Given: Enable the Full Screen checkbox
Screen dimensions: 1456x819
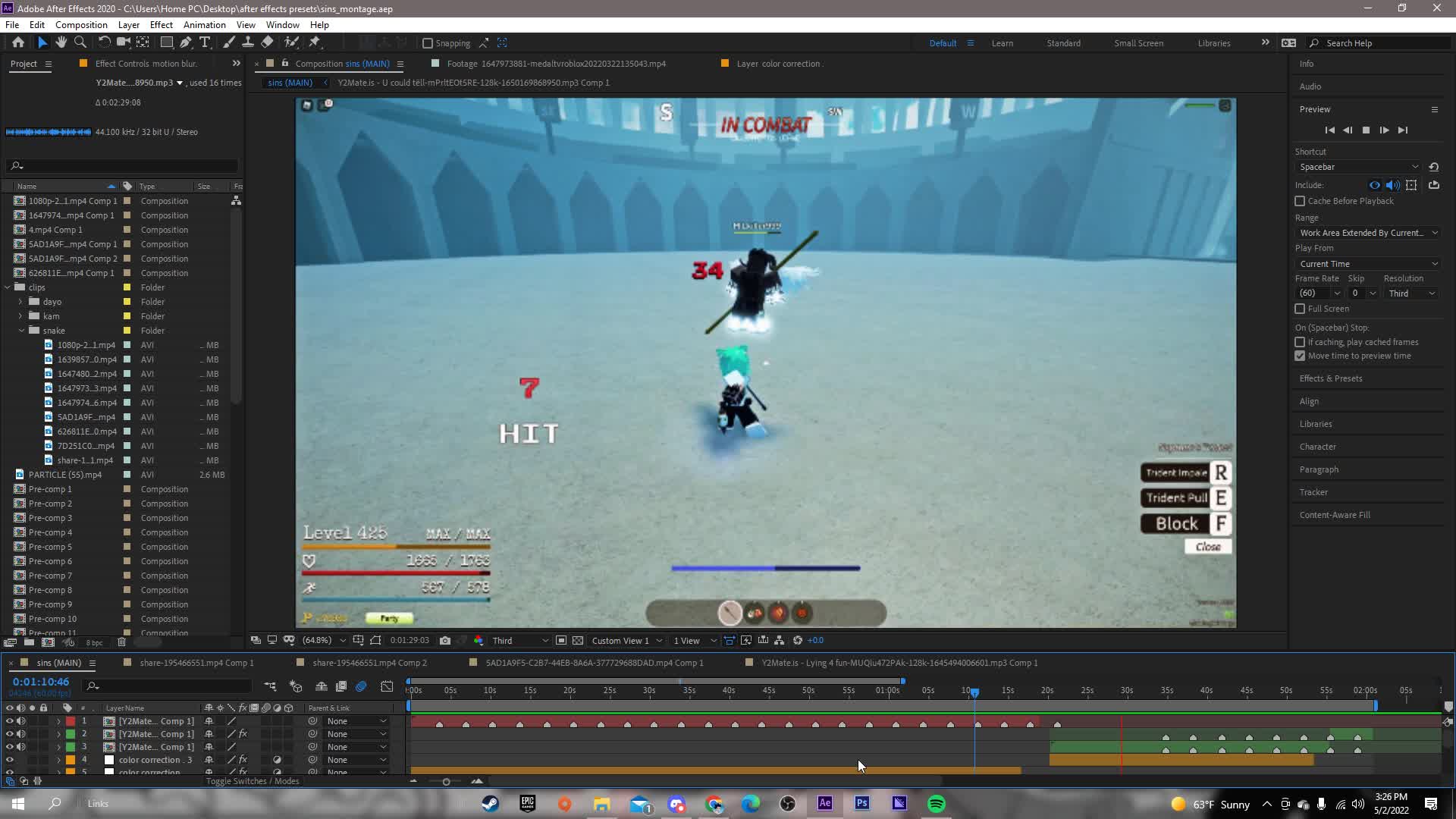Looking at the screenshot, I should [x=1300, y=309].
